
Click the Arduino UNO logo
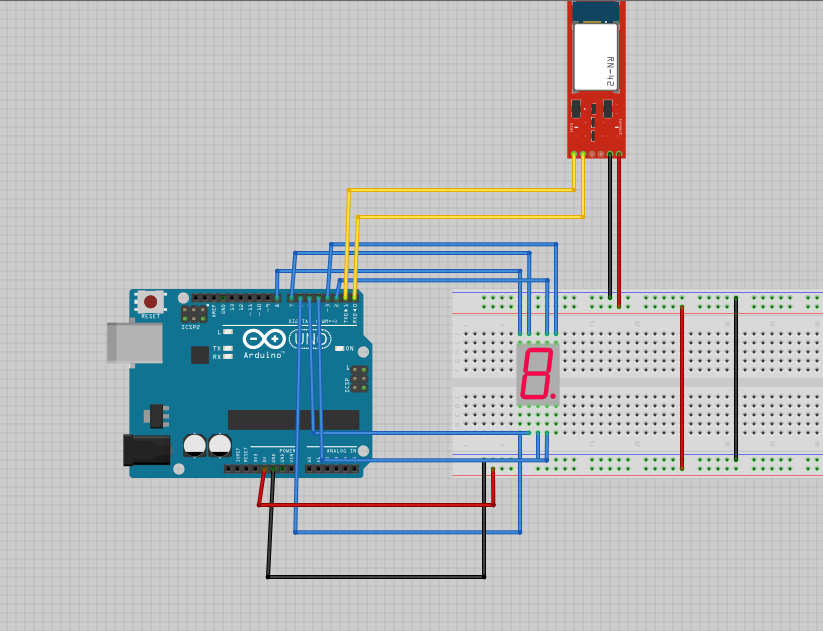pyautogui.click(x=309, y=339)
